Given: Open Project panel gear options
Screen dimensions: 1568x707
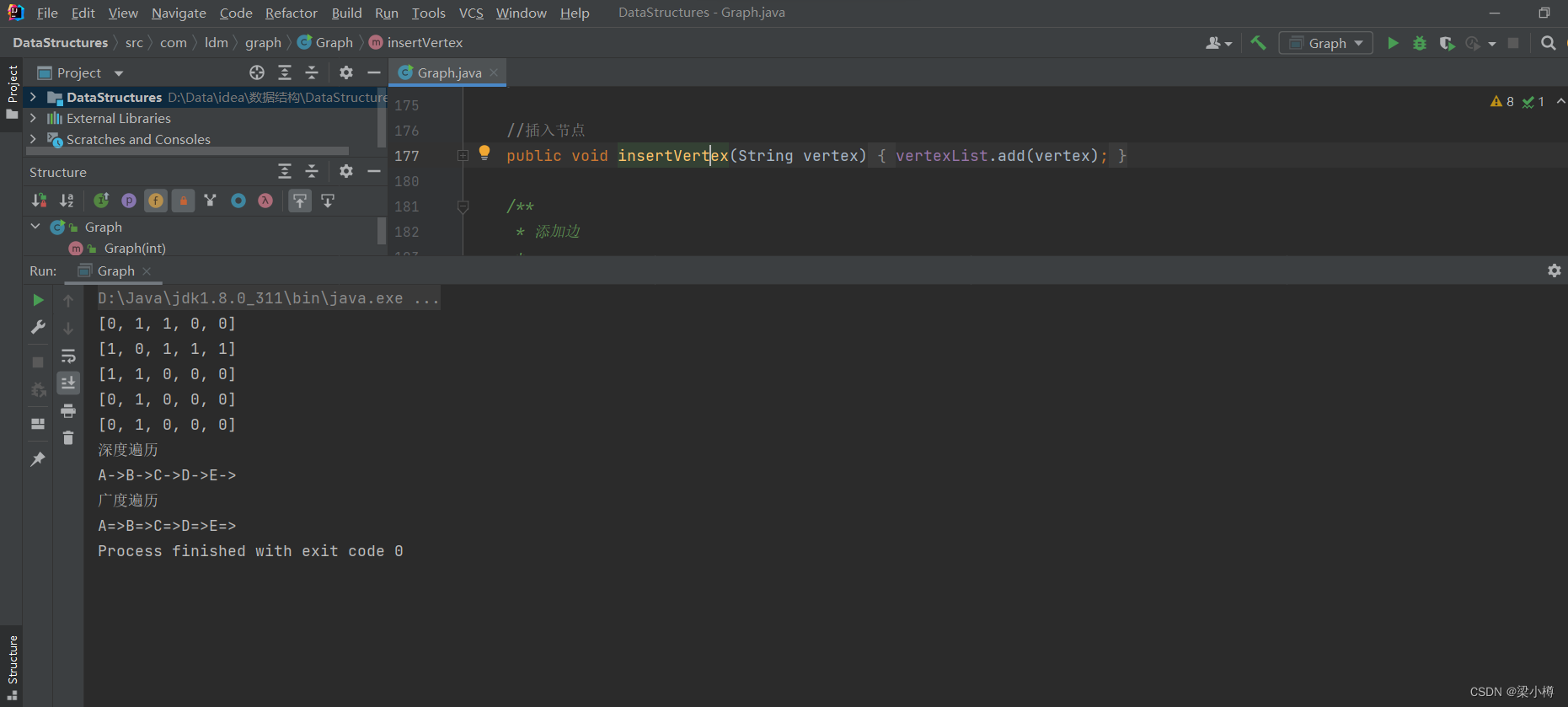Looking at the screenshot, I should click(346, 72).
